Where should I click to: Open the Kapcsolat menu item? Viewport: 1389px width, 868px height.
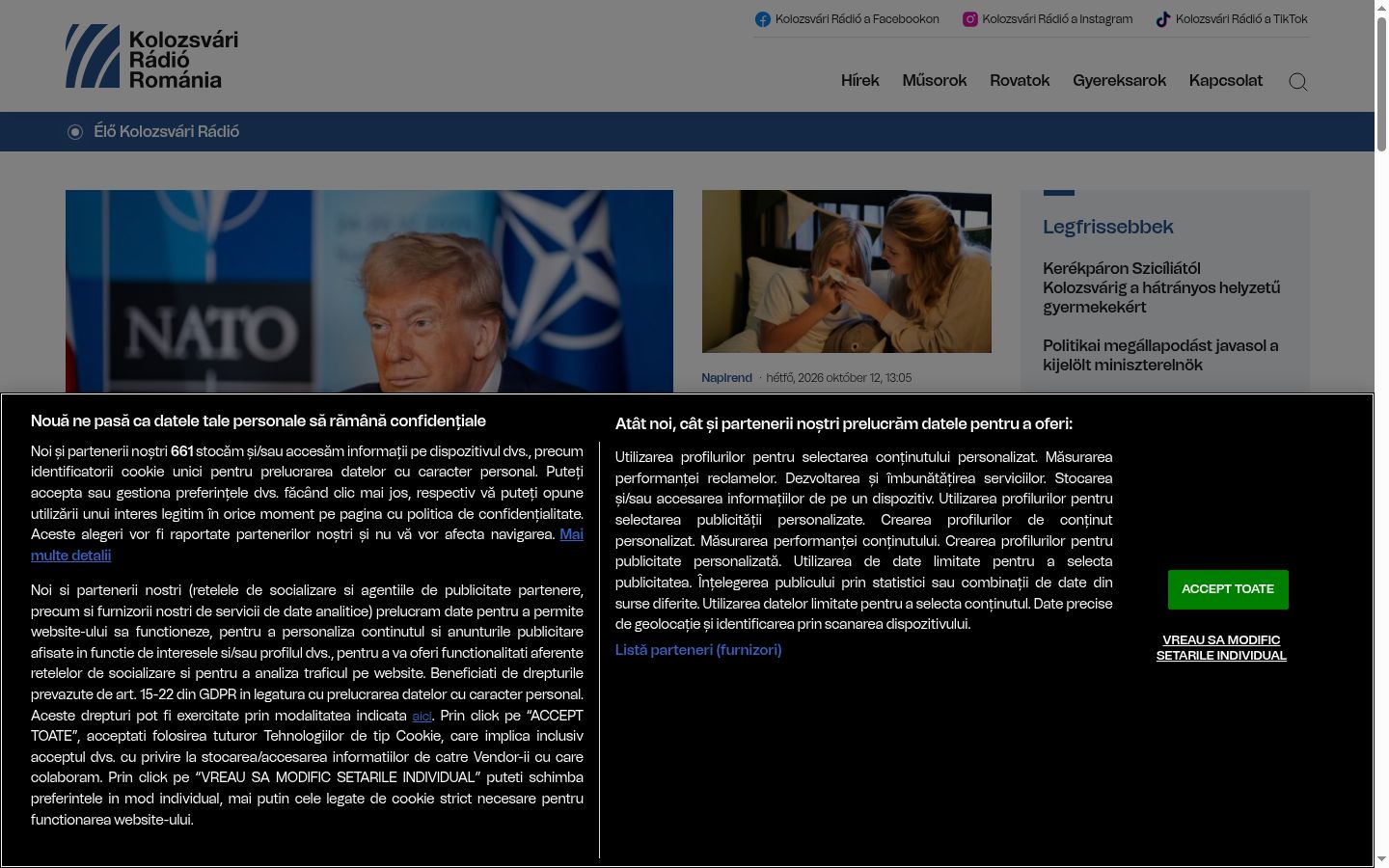[1226, 81]
